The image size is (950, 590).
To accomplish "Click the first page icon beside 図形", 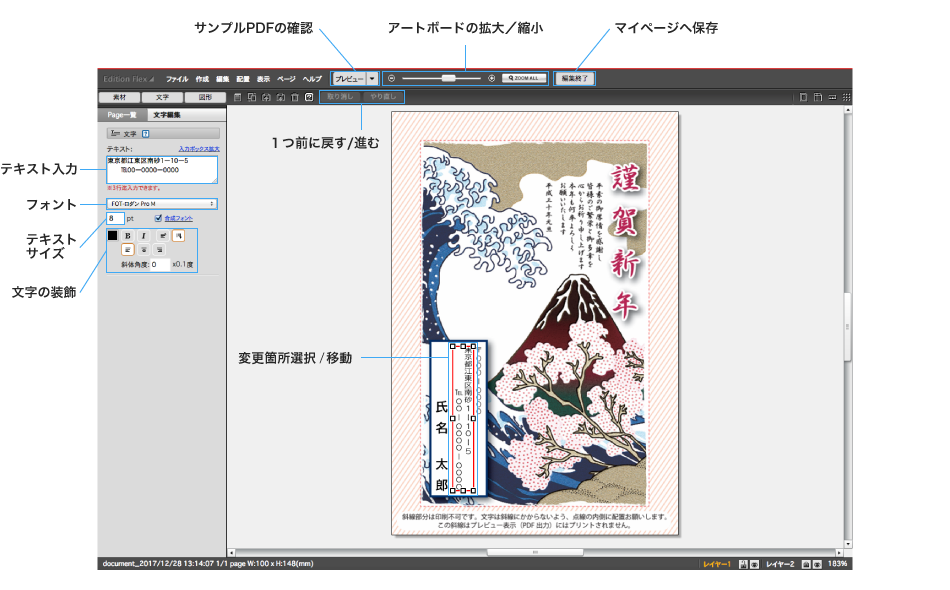I will [x=238, y=97].
